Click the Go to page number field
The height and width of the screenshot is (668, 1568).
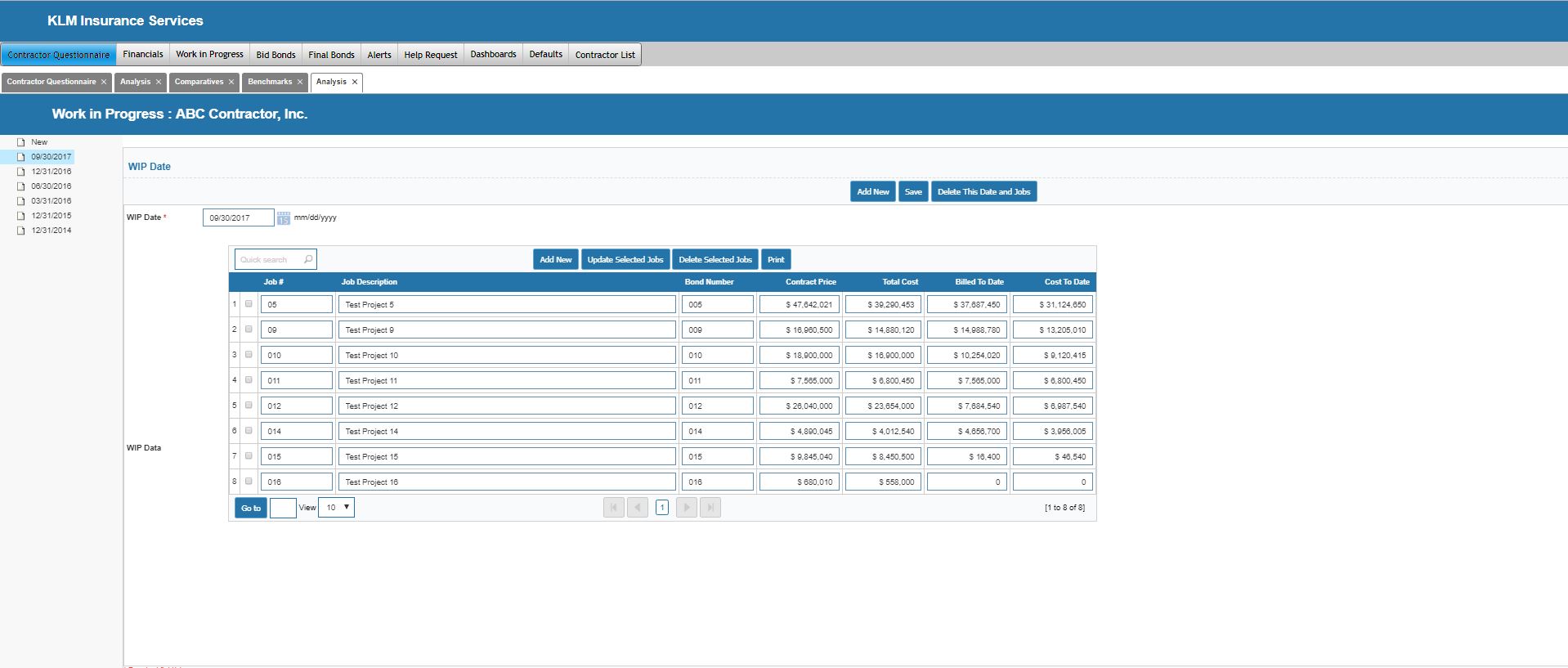(x=283, y=509)
